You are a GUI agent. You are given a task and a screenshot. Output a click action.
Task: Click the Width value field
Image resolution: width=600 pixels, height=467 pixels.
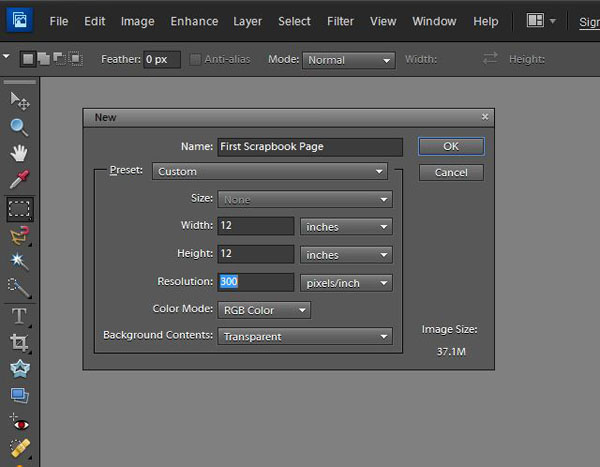tap(256, 226)
